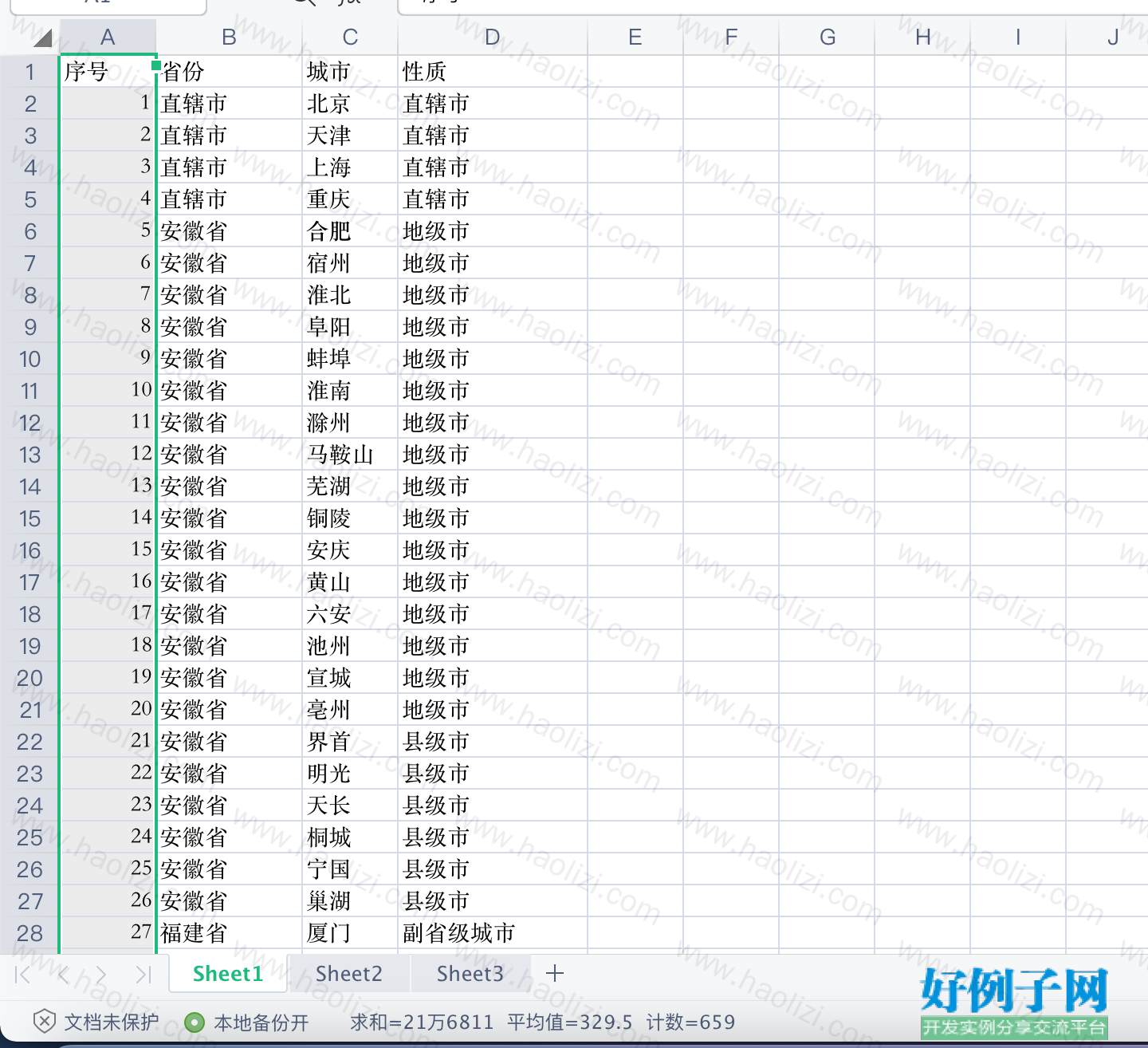Image resolution: width=1148 pixels, height=1048 pixels.
Task: Go to previous sheet arrow
Action: pos(64,974)
